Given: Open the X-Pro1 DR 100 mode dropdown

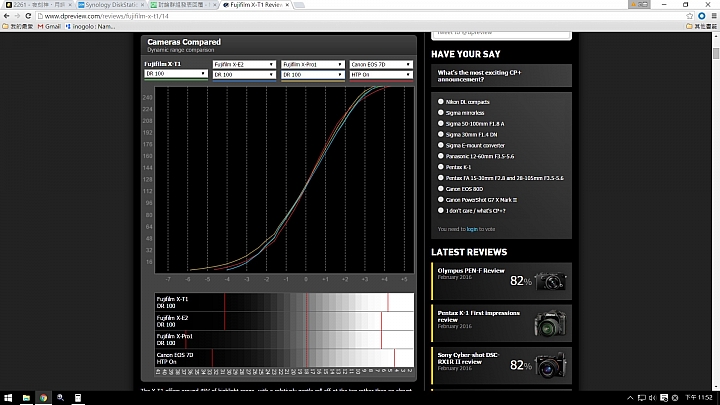Looking at the screenshot, I should (312, 74).
